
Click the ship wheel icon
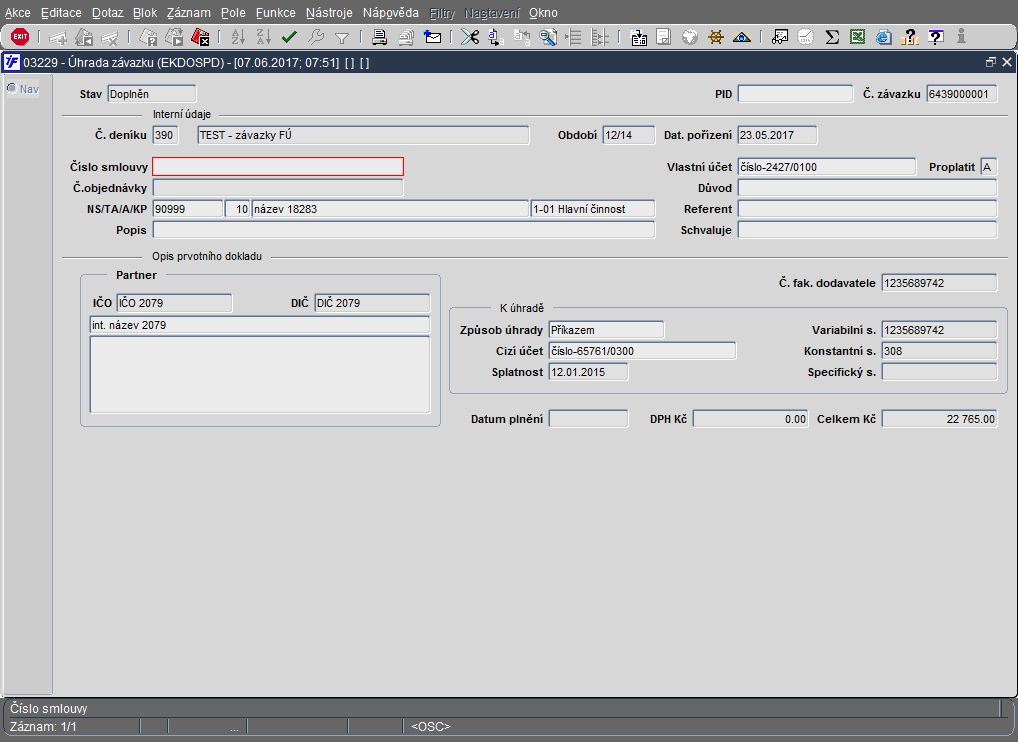(x=715, y=37)
